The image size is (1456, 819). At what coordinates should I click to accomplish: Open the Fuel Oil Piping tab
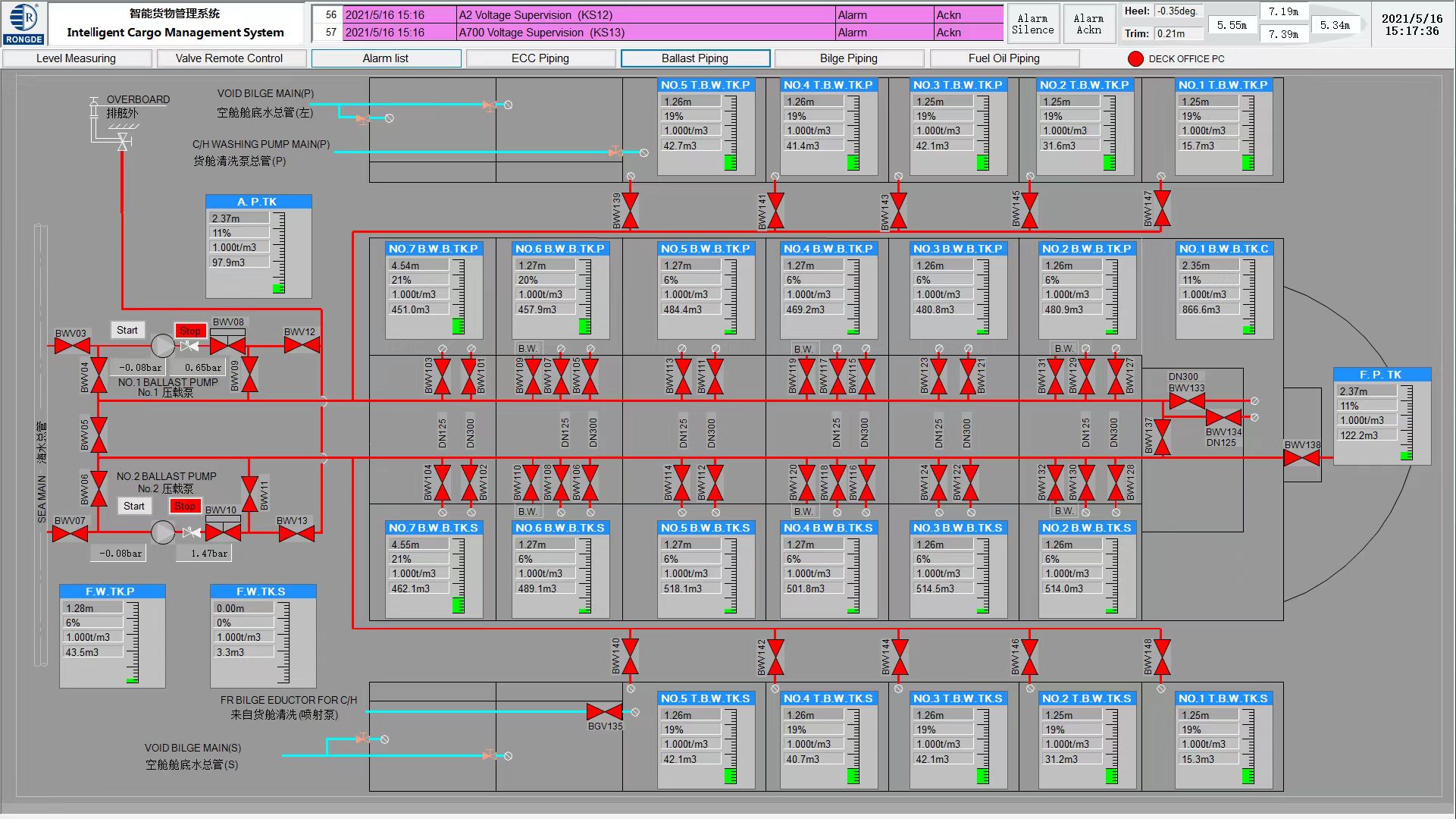click(1004, 58)
